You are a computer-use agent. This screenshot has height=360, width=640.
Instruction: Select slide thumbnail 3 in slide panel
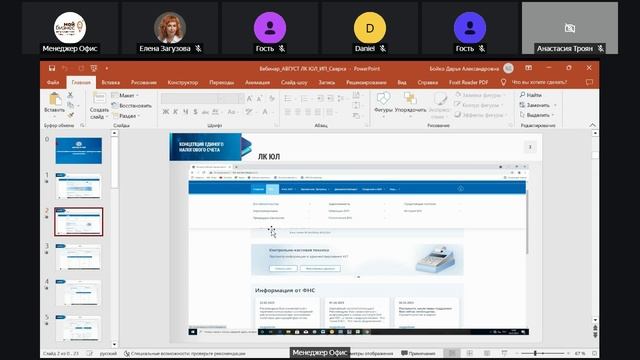pyautogui.click(x=78, y=257)
